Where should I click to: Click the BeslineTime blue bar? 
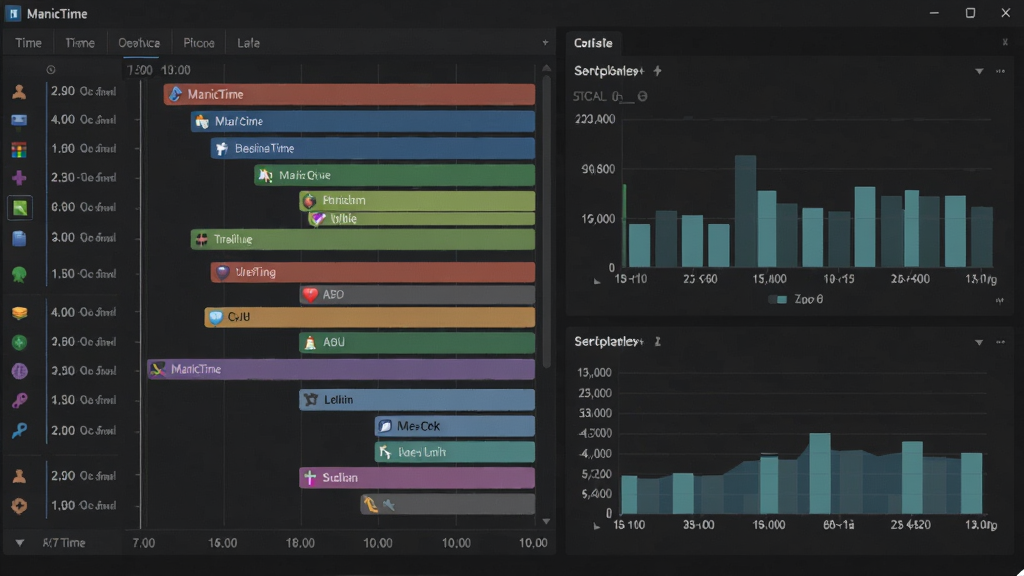pyautogui.click(x=373, y=148)
